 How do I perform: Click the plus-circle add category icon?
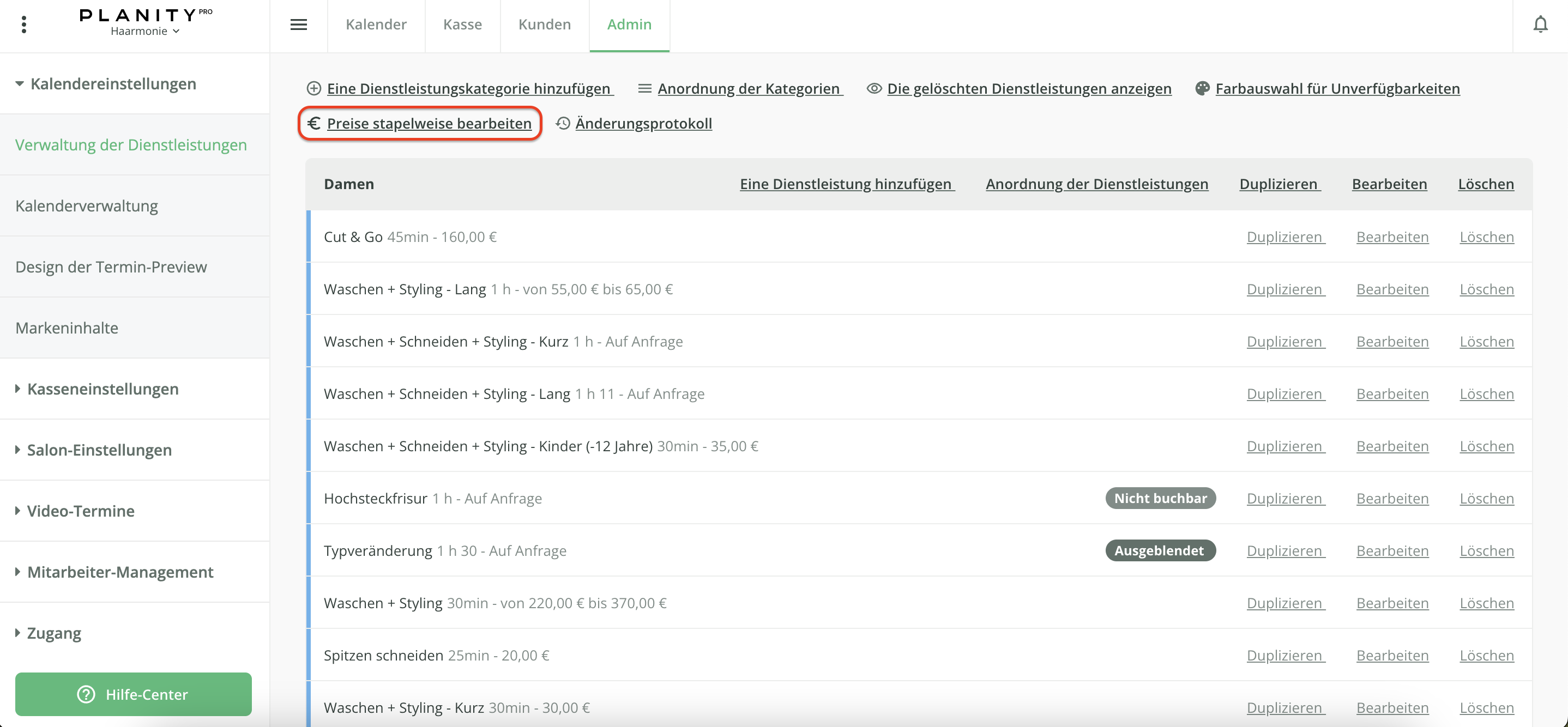pyautogui.click(x=313, y=88)
